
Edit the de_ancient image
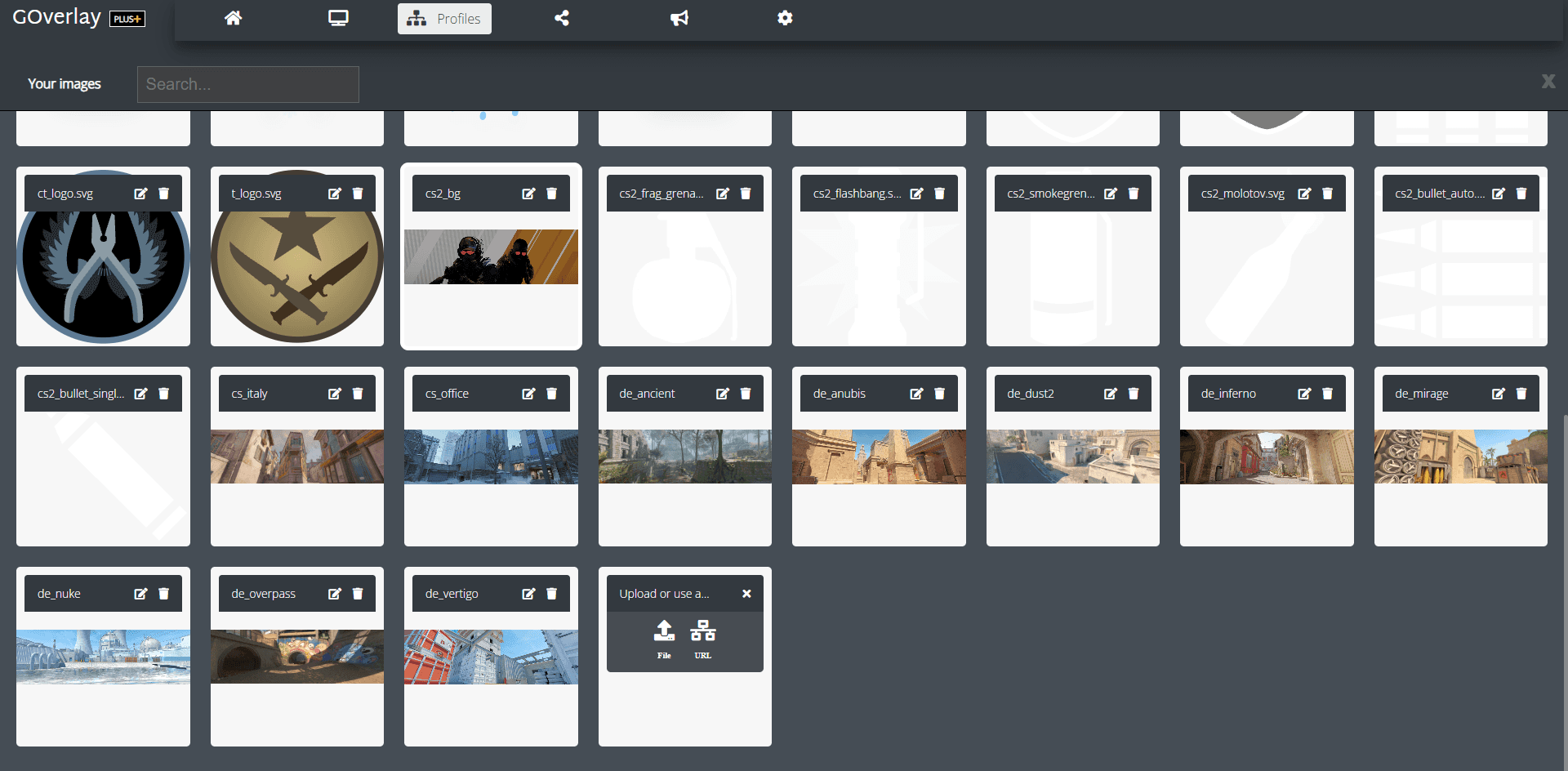coord(723,394)
